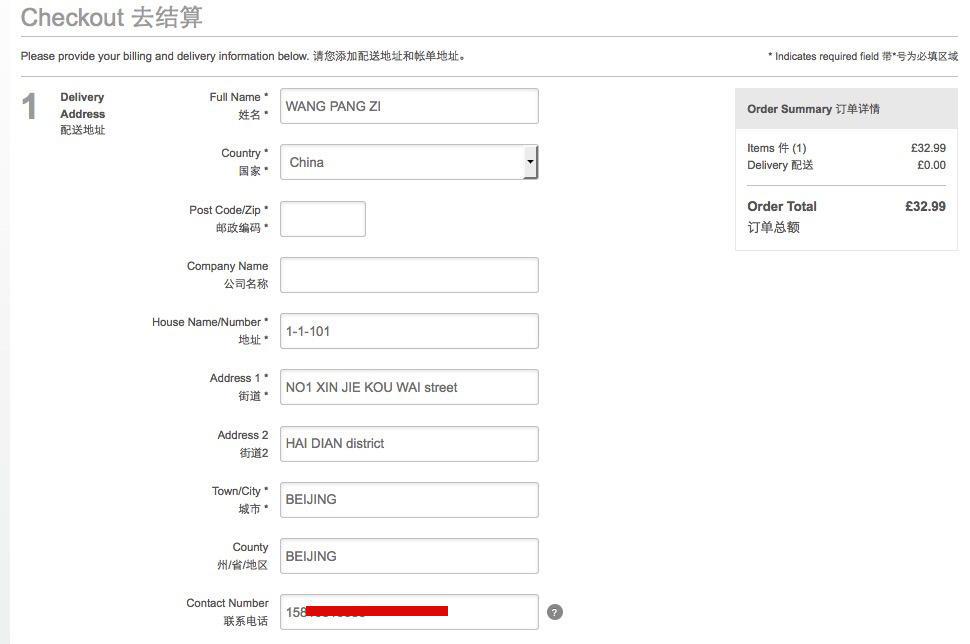Click the Full Name field with WANG PANG ZI

pyautogui.click(x=409, y=106)
